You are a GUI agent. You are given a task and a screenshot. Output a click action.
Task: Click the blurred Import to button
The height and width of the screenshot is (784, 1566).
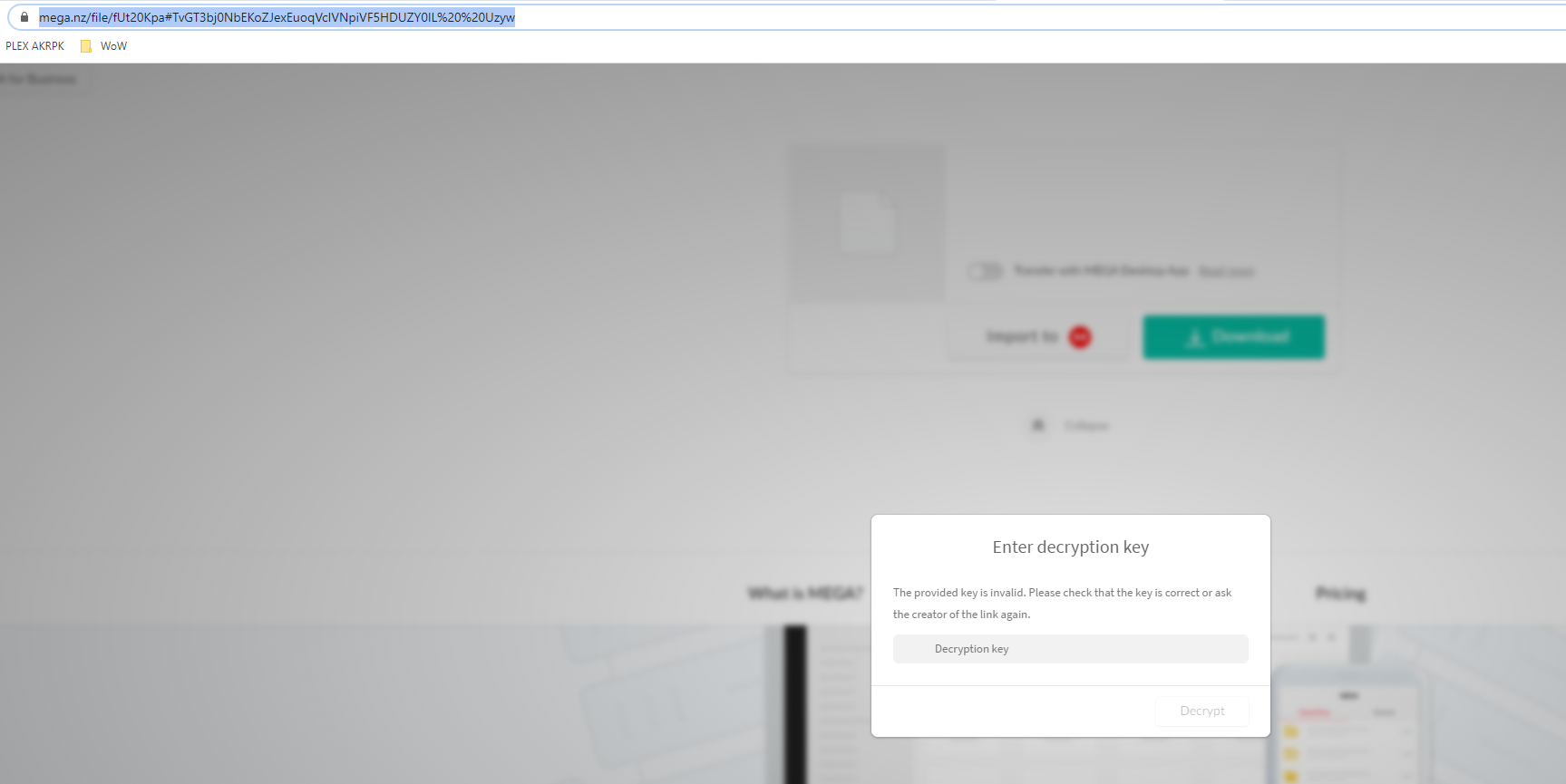tap(1038, 337)
